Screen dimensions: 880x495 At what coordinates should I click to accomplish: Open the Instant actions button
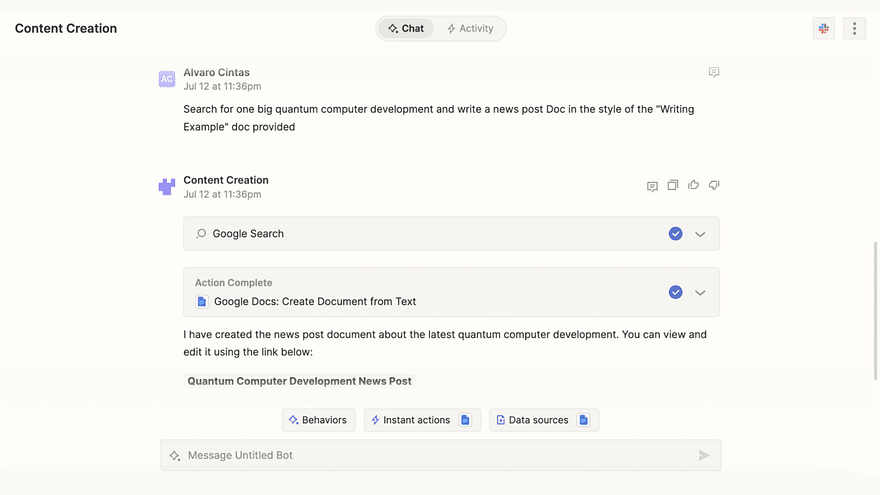pyautogui.click(x=422, y=420)
